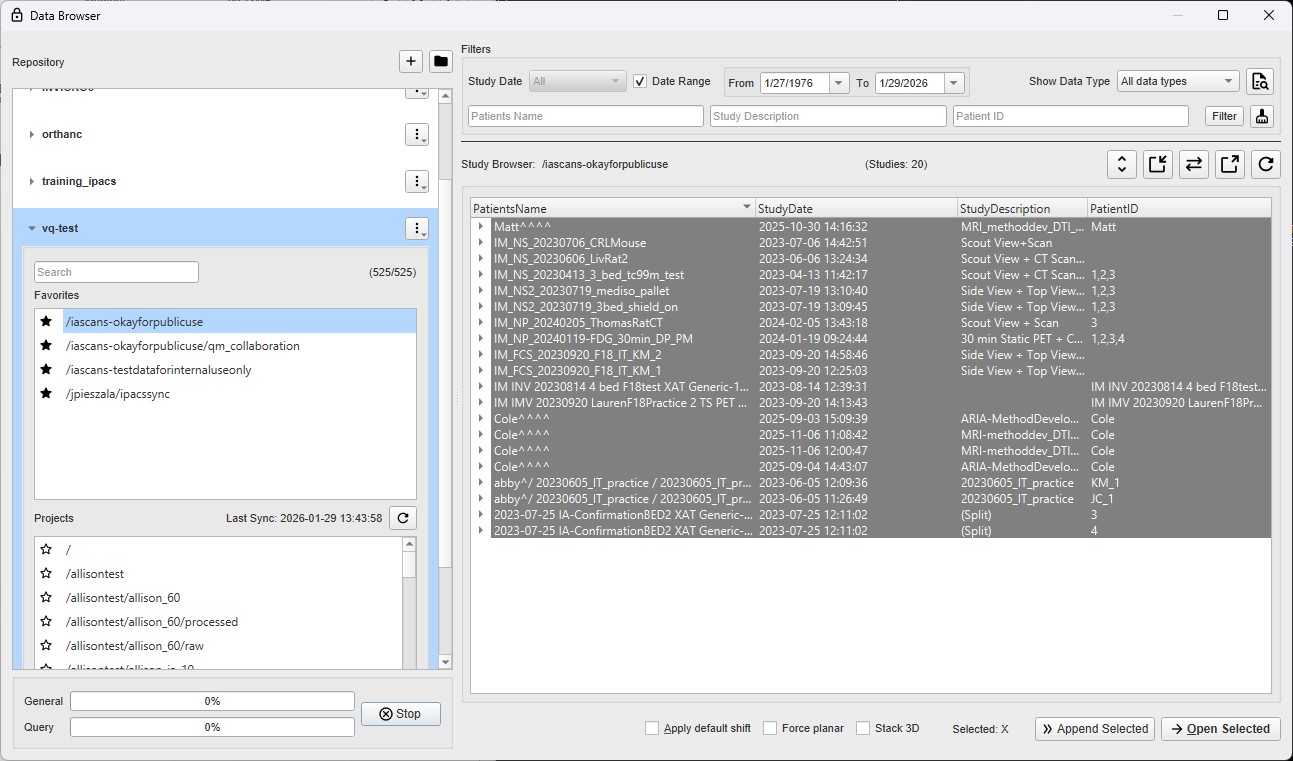The height and width of the screenshot is (761, 1293).
Task: Enable the Apply default shift checkbox
Action: pos(652,729)
